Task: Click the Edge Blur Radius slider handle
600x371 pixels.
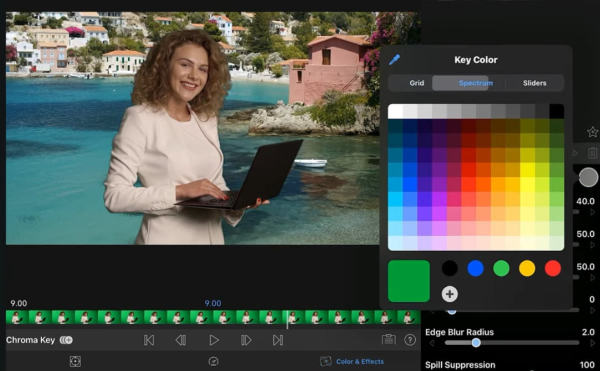Action: (476, 342)
